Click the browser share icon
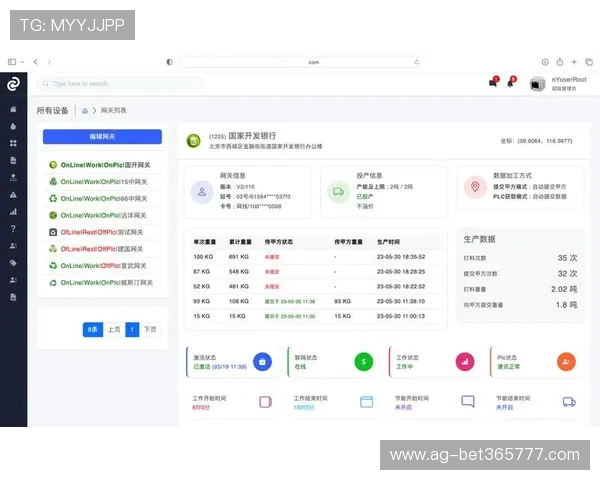Viewport: 600px width, 480px height. [559, 62]
